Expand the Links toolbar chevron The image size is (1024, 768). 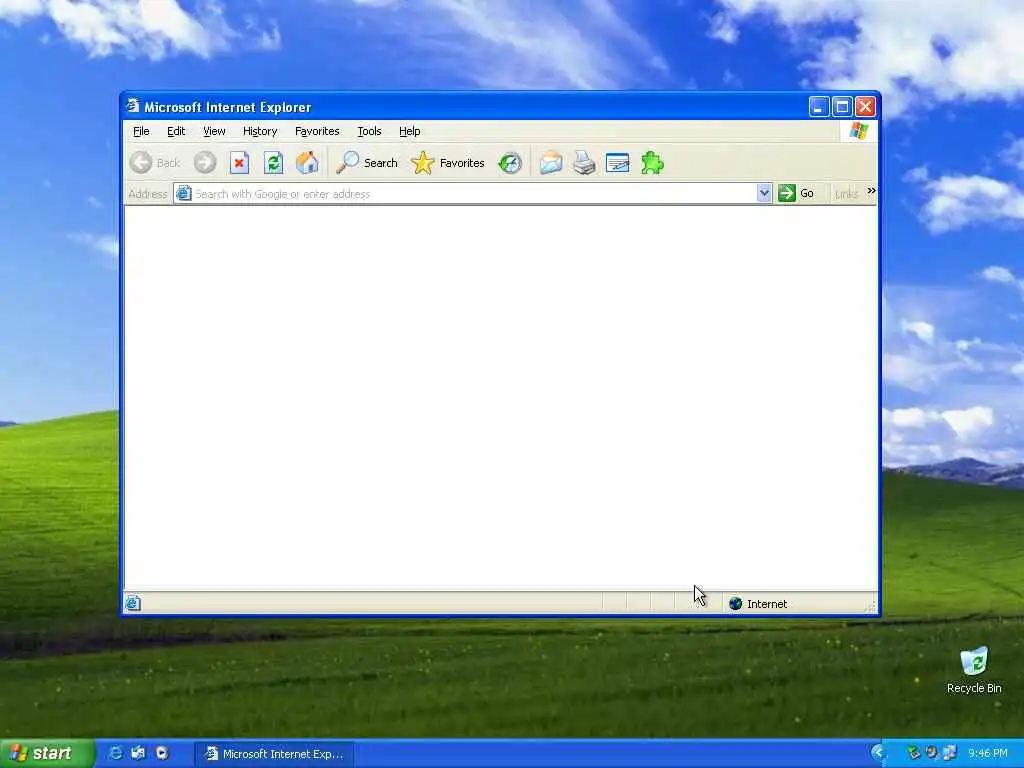point(871,191)
